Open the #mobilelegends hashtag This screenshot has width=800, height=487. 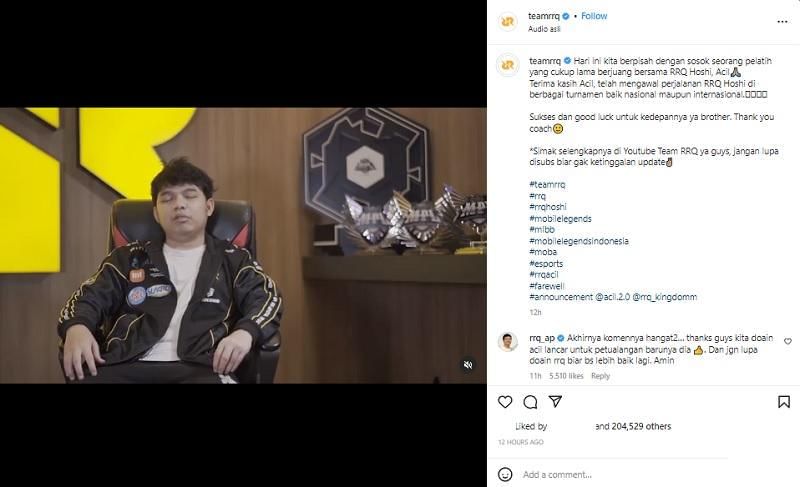(x=560, y=218)
